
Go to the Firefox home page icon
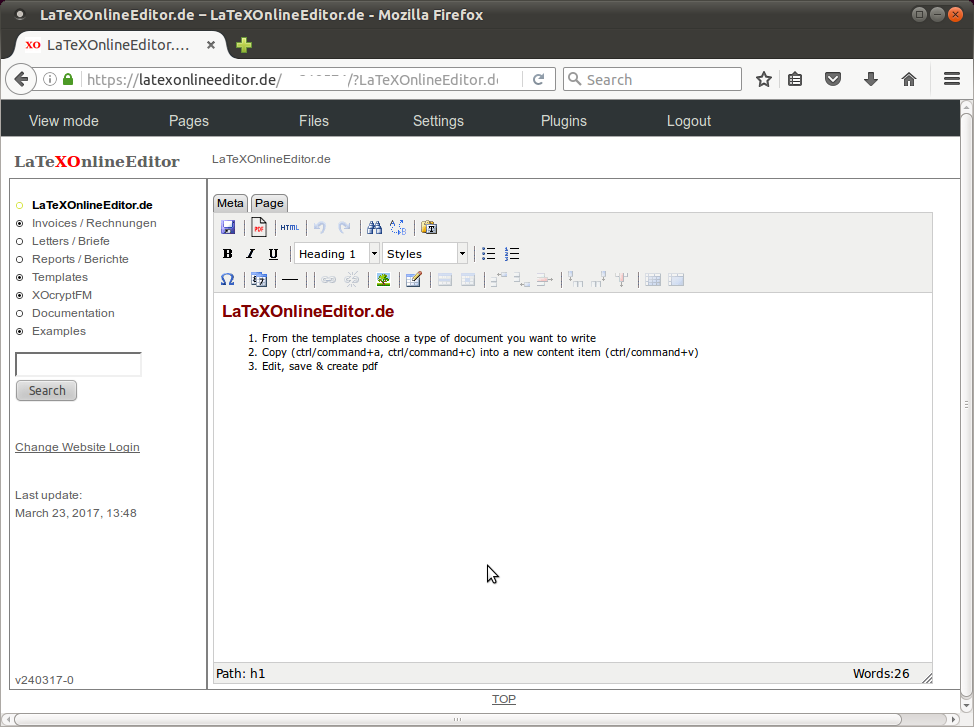tap(909, 80)
